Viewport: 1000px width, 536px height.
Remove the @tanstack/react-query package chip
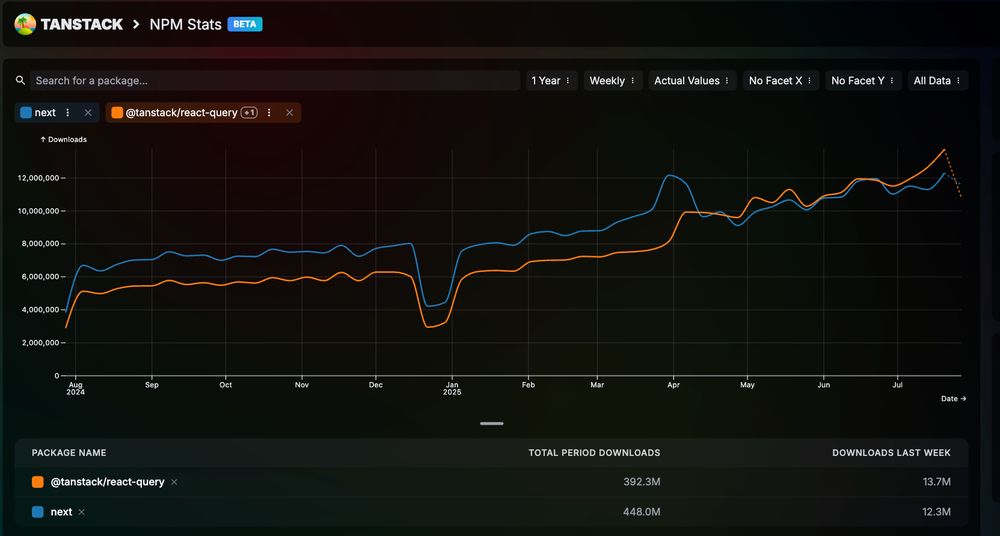click(x=289, y=113)
